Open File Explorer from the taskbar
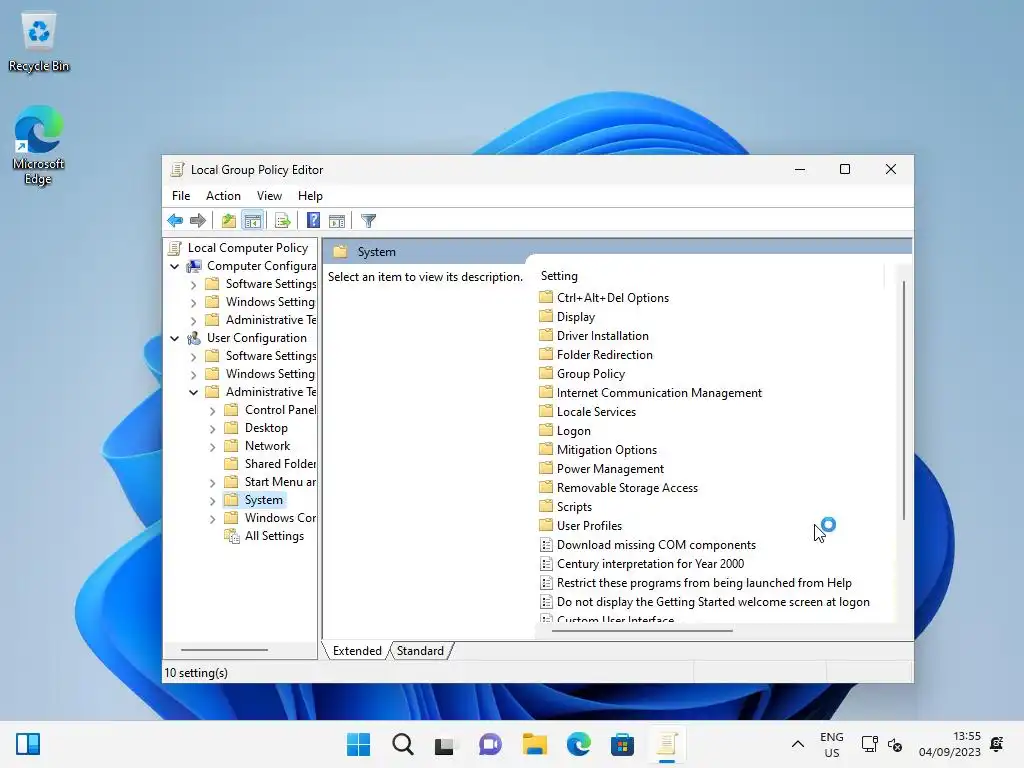Screen dimensions: 1024x768 click(x=535, y=744)
